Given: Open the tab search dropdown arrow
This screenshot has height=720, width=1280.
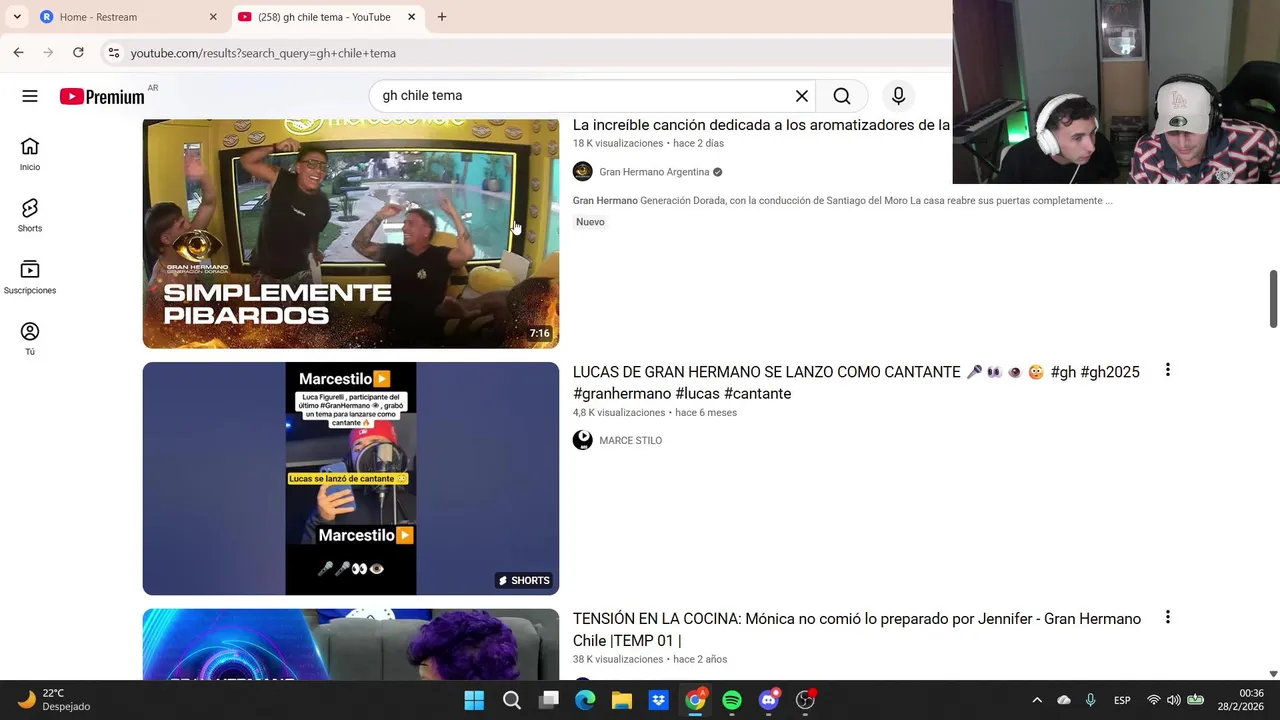Looking at the screenshot, I should [x=17, y=17].
